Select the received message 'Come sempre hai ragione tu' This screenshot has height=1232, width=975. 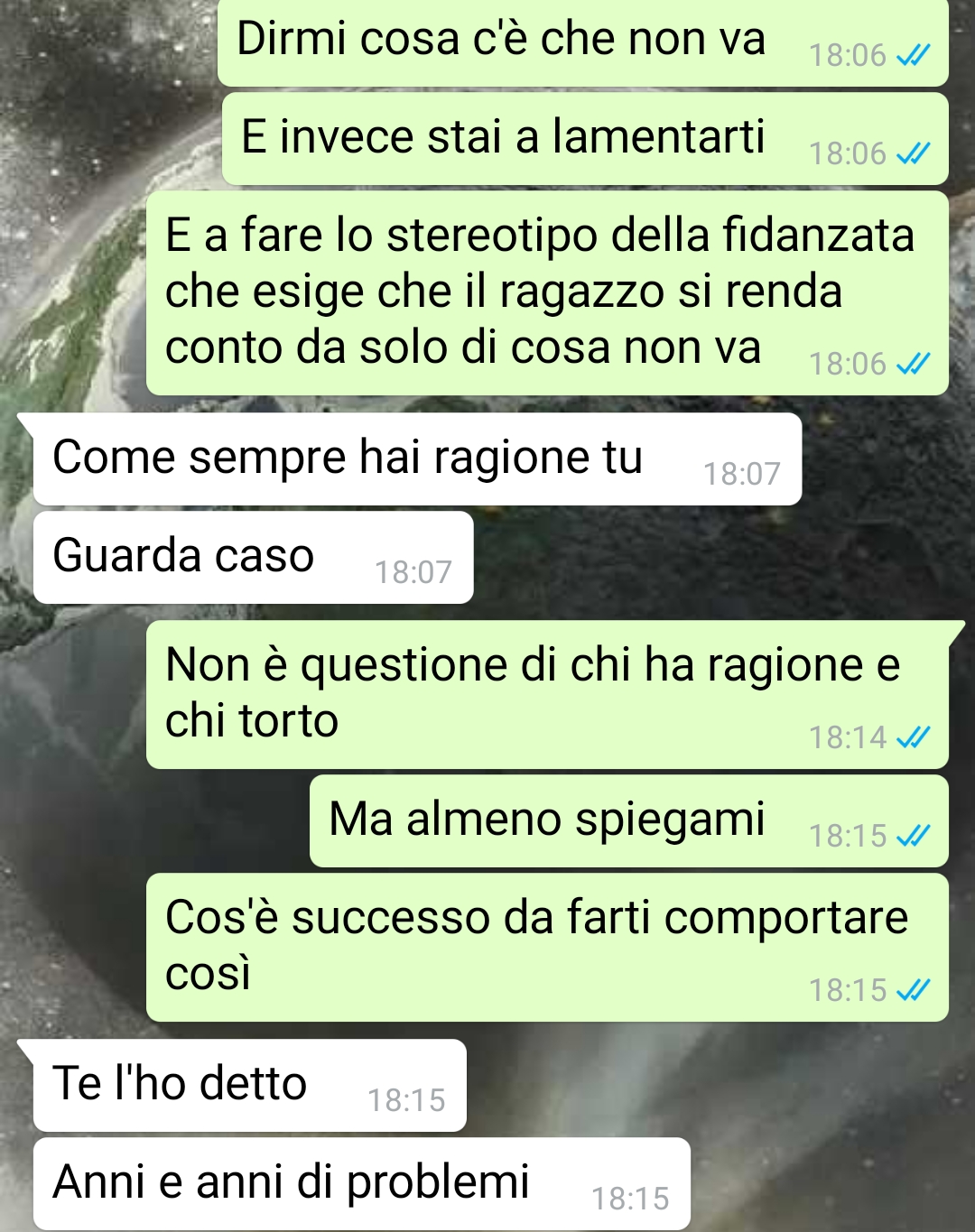tap(417, 459)
